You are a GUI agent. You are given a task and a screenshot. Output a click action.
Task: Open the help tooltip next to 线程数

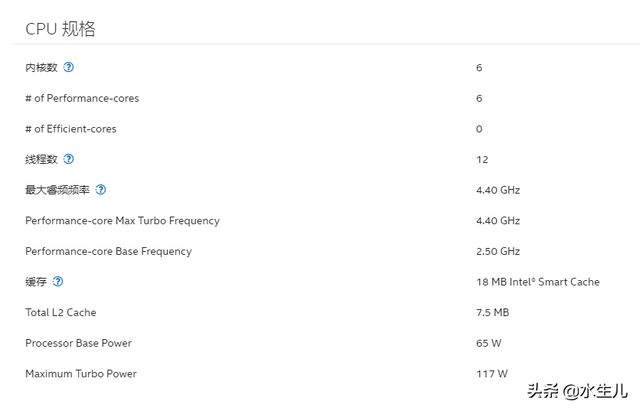(69, 159)
